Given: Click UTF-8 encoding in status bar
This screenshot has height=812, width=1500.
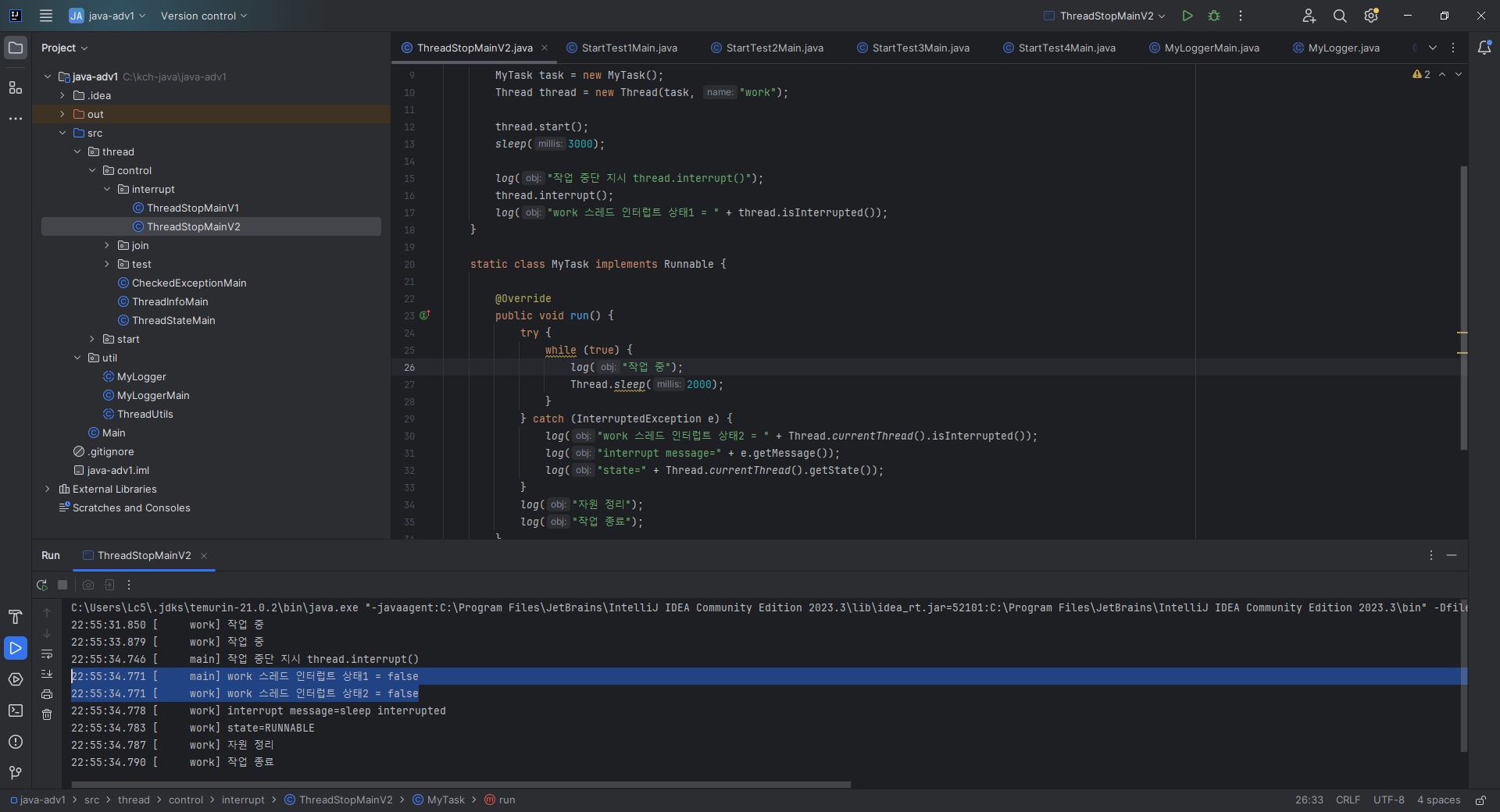Looking at the screenshot, I should pos(1388,800).
